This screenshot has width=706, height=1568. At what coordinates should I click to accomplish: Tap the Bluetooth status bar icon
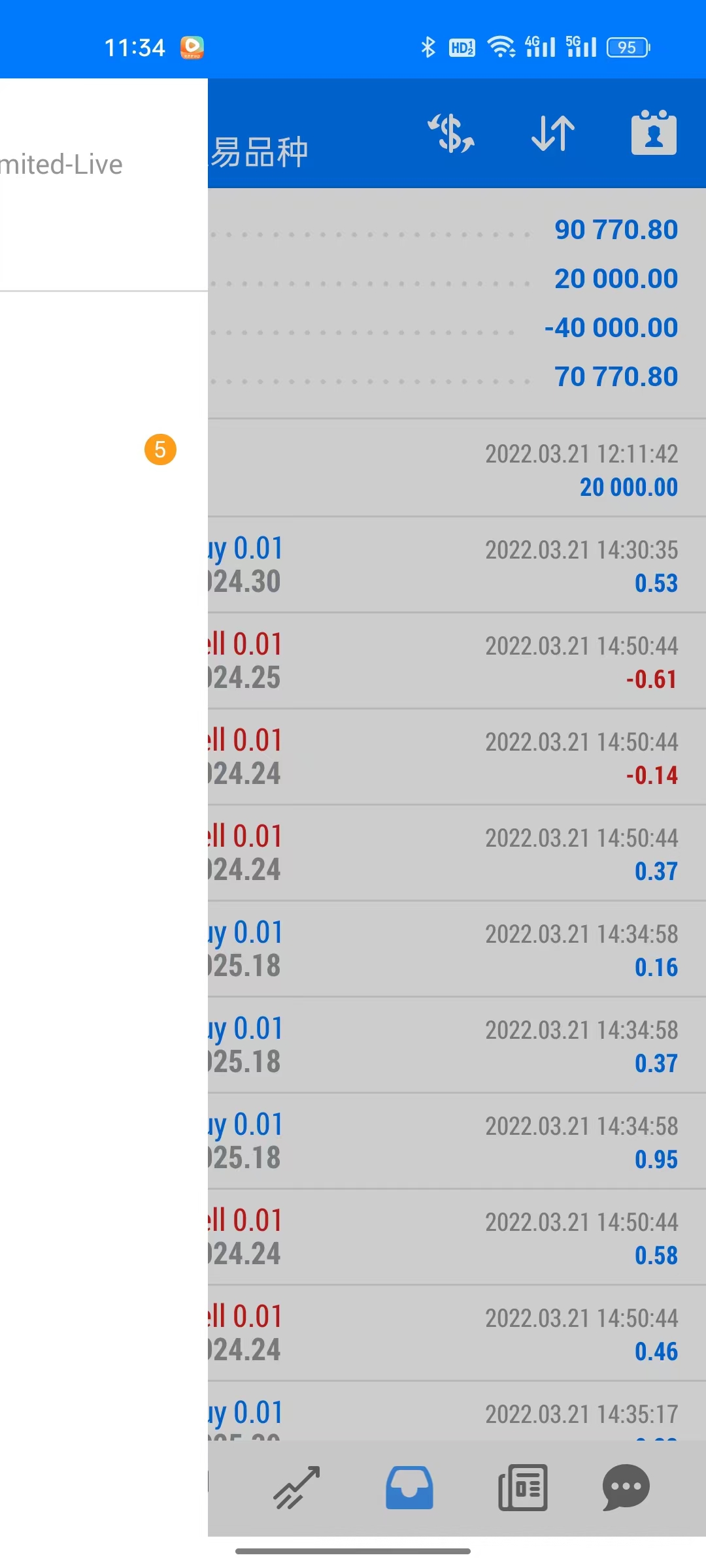pos(428,47)
